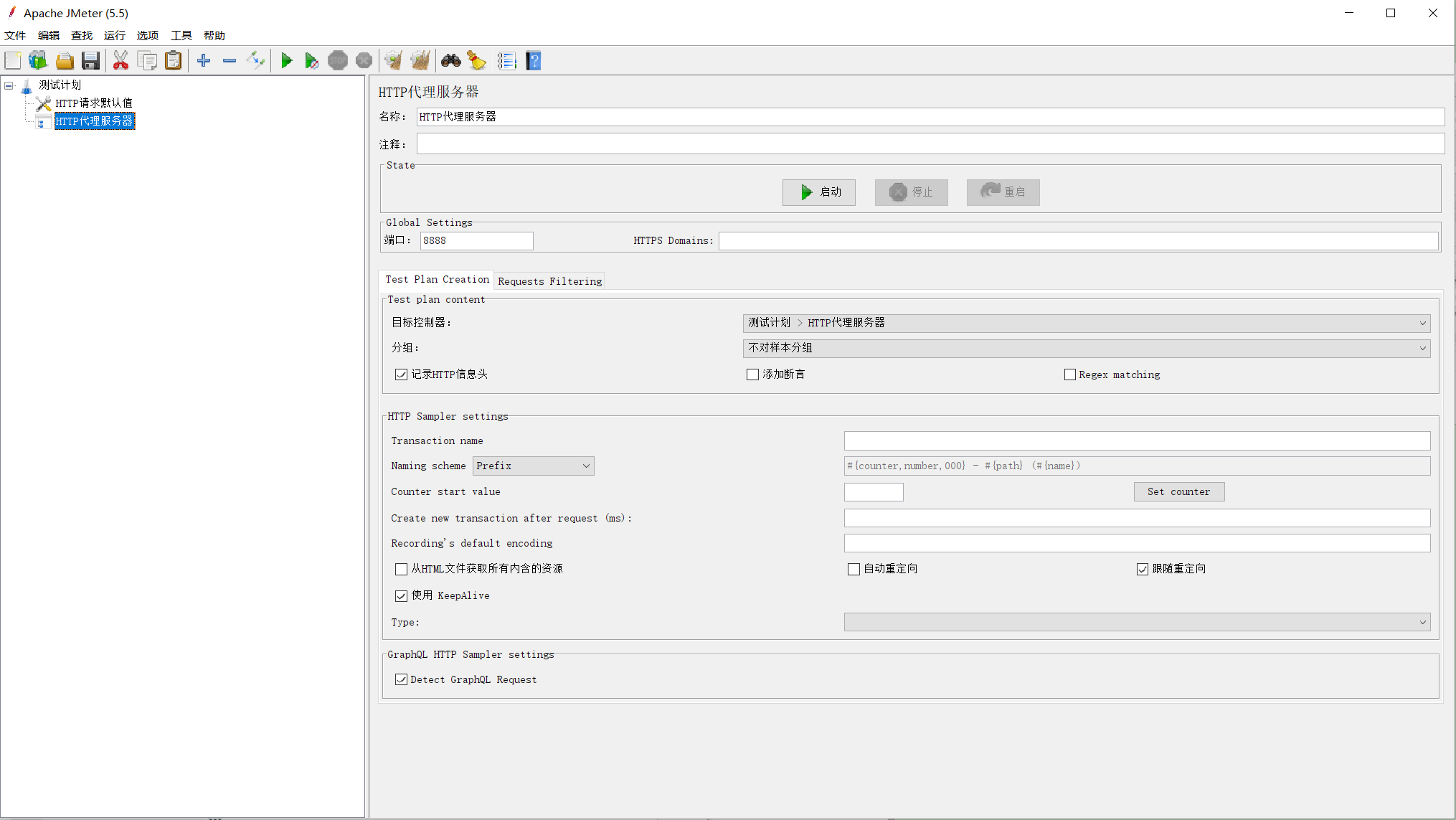Open the Naming scheme Prefix dropdown
The image size is (1456, 820).
click(x=533, y=466)
